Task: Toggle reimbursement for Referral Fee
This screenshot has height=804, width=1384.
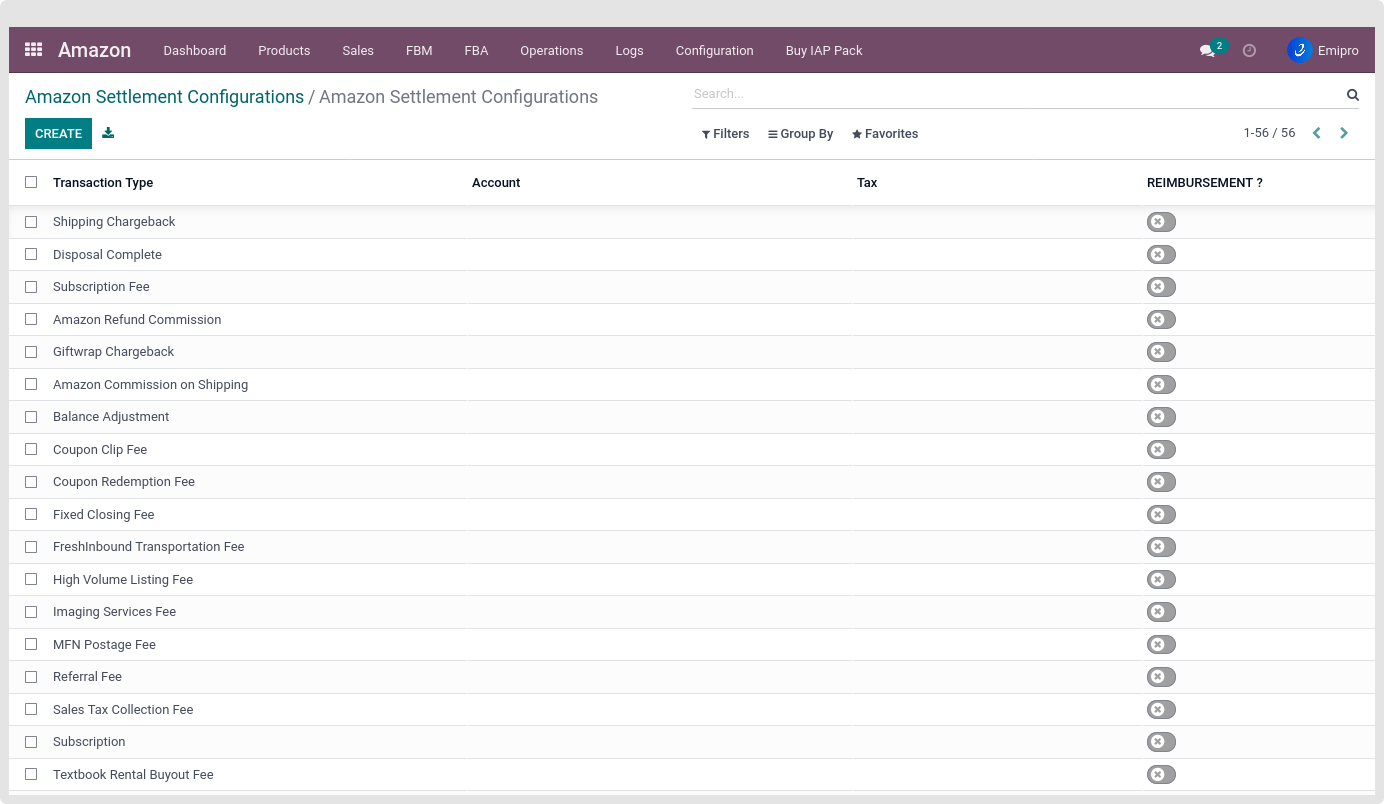Action: [x=1160, y=677]
